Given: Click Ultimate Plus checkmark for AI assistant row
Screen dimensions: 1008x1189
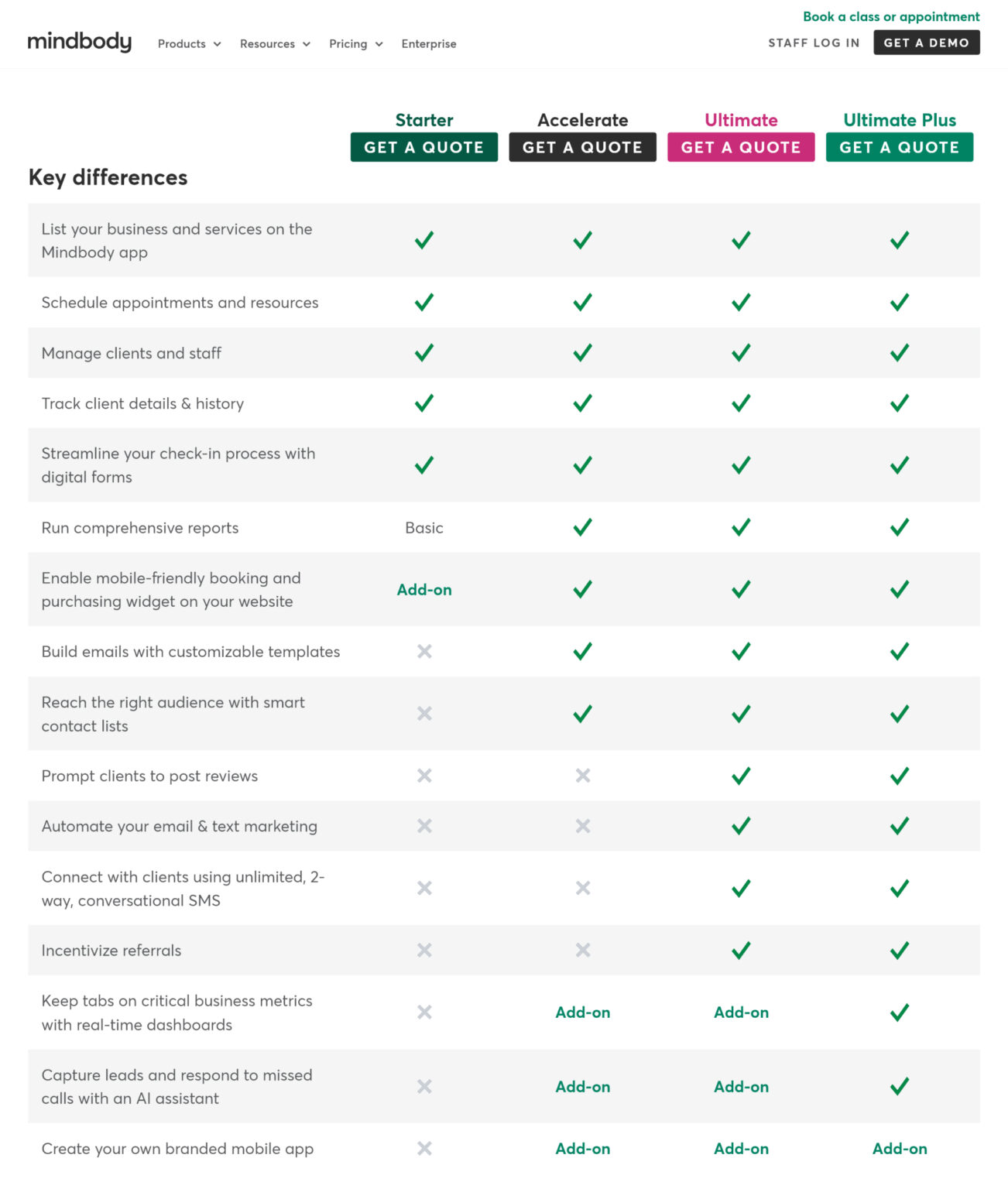Looking at the screenshot, I should 900,1086.
